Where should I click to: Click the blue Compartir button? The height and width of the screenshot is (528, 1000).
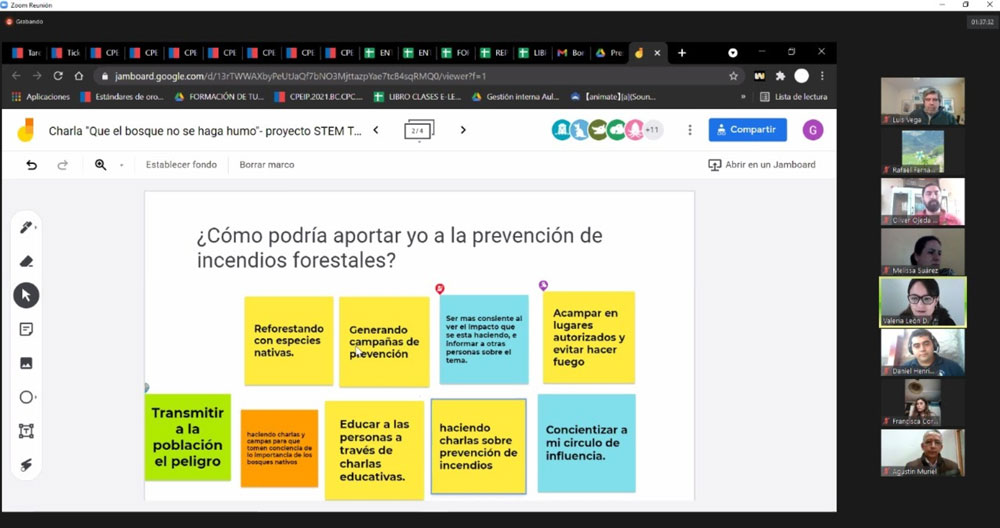pyautogui.click(x=747, y=130)
